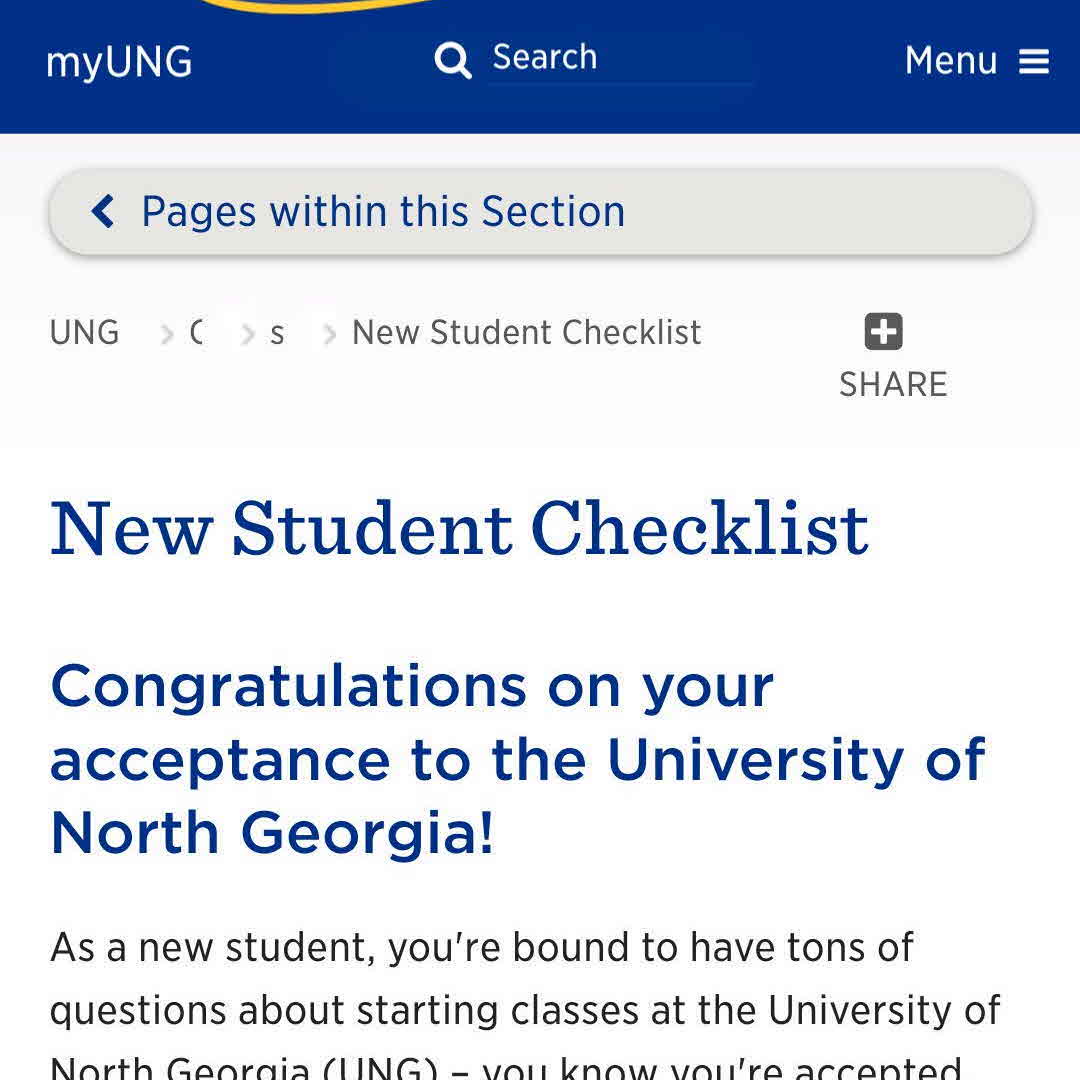
Task: Click the plus-shaped share icon
Action: 883,332
